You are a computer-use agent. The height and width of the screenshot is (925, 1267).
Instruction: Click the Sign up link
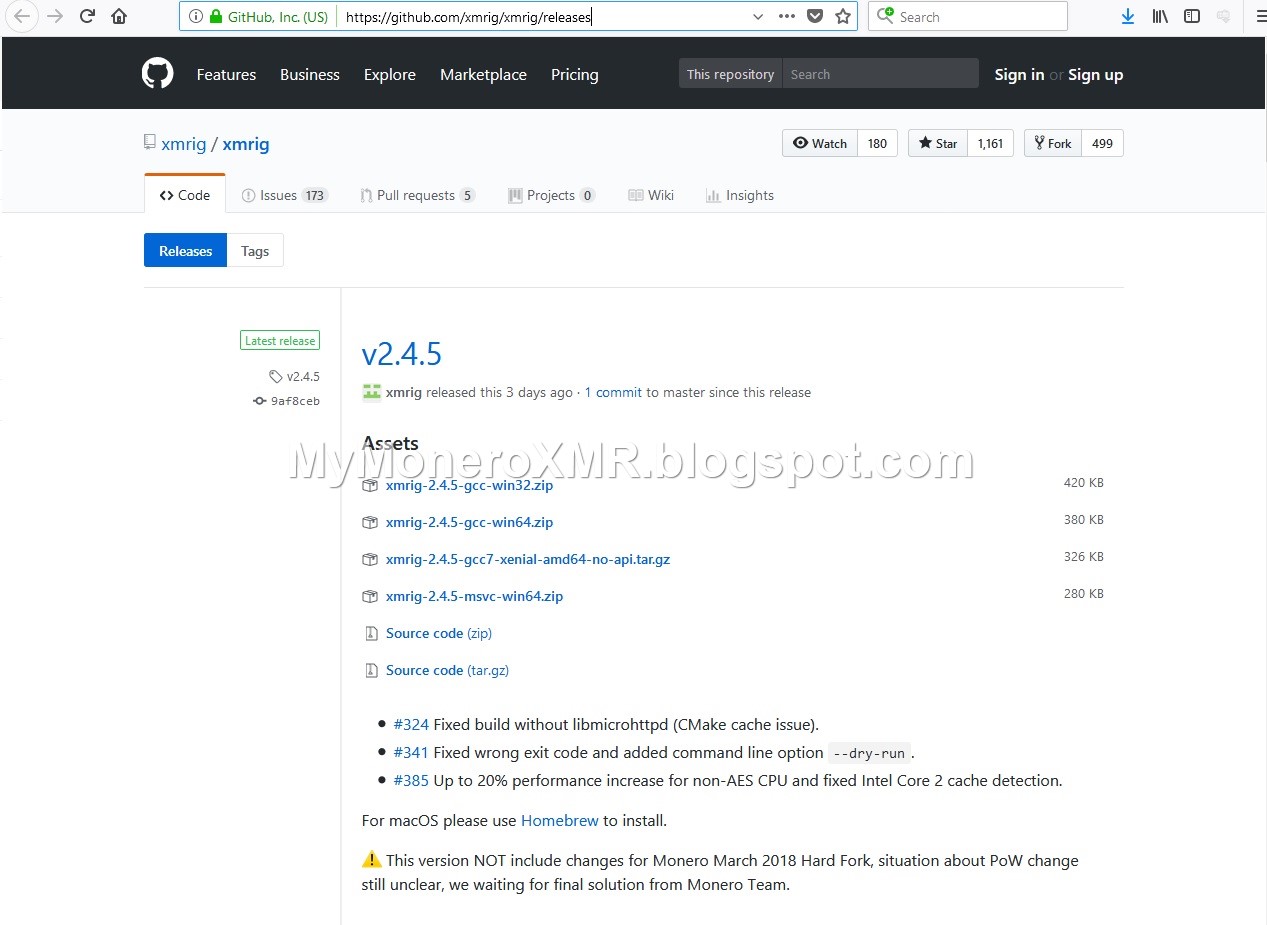pyautogui.click(x=1095, y=74)
